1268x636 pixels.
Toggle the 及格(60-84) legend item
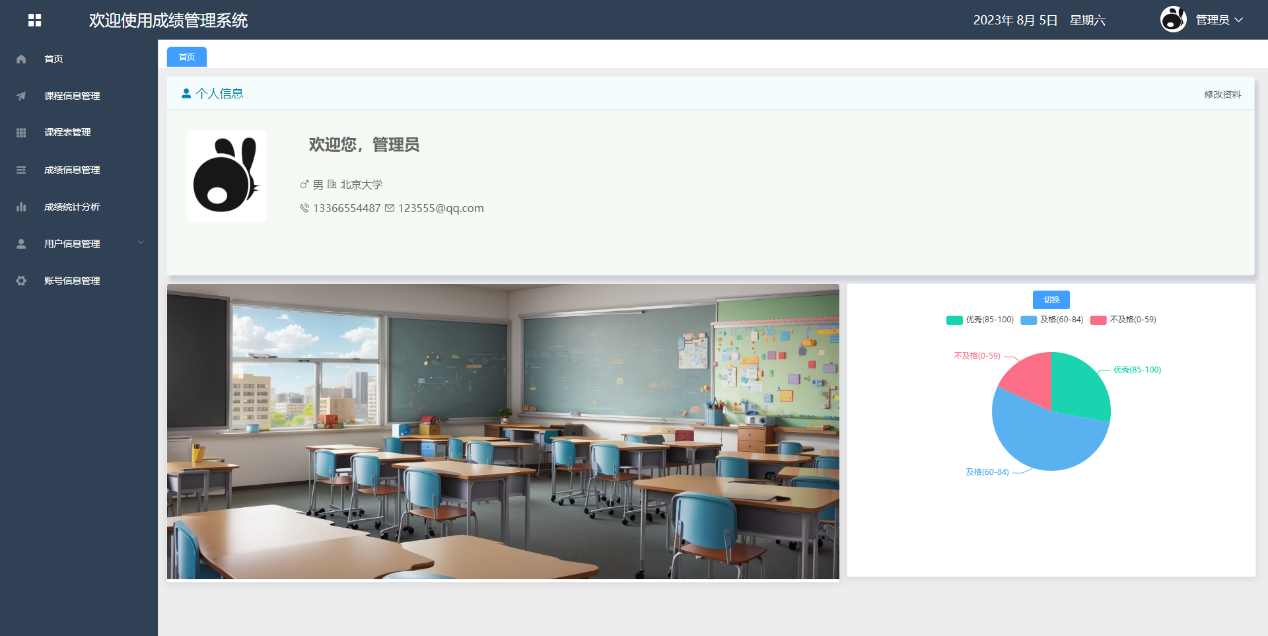coord(1052,320)
